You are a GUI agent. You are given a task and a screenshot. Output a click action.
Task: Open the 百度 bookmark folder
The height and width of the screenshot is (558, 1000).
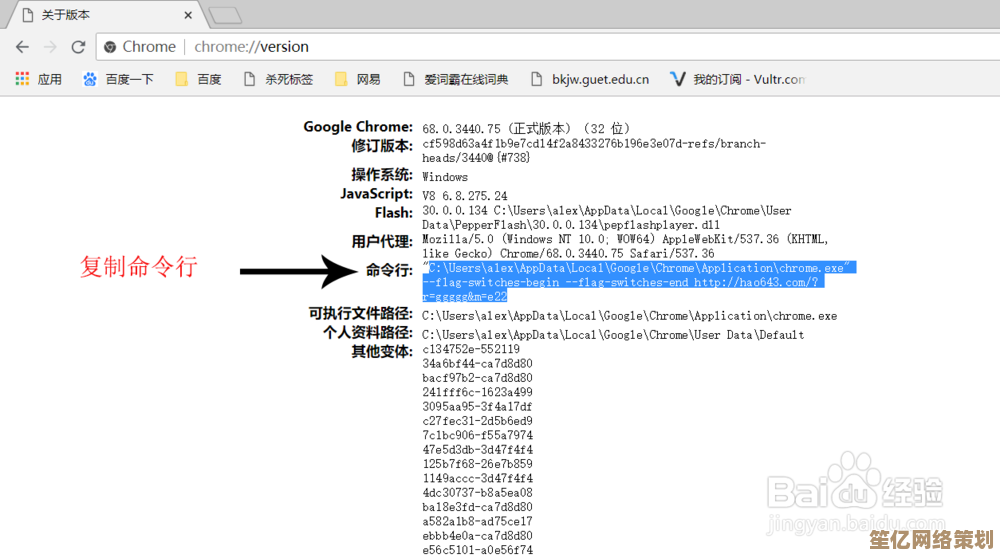tap(198, 79)
